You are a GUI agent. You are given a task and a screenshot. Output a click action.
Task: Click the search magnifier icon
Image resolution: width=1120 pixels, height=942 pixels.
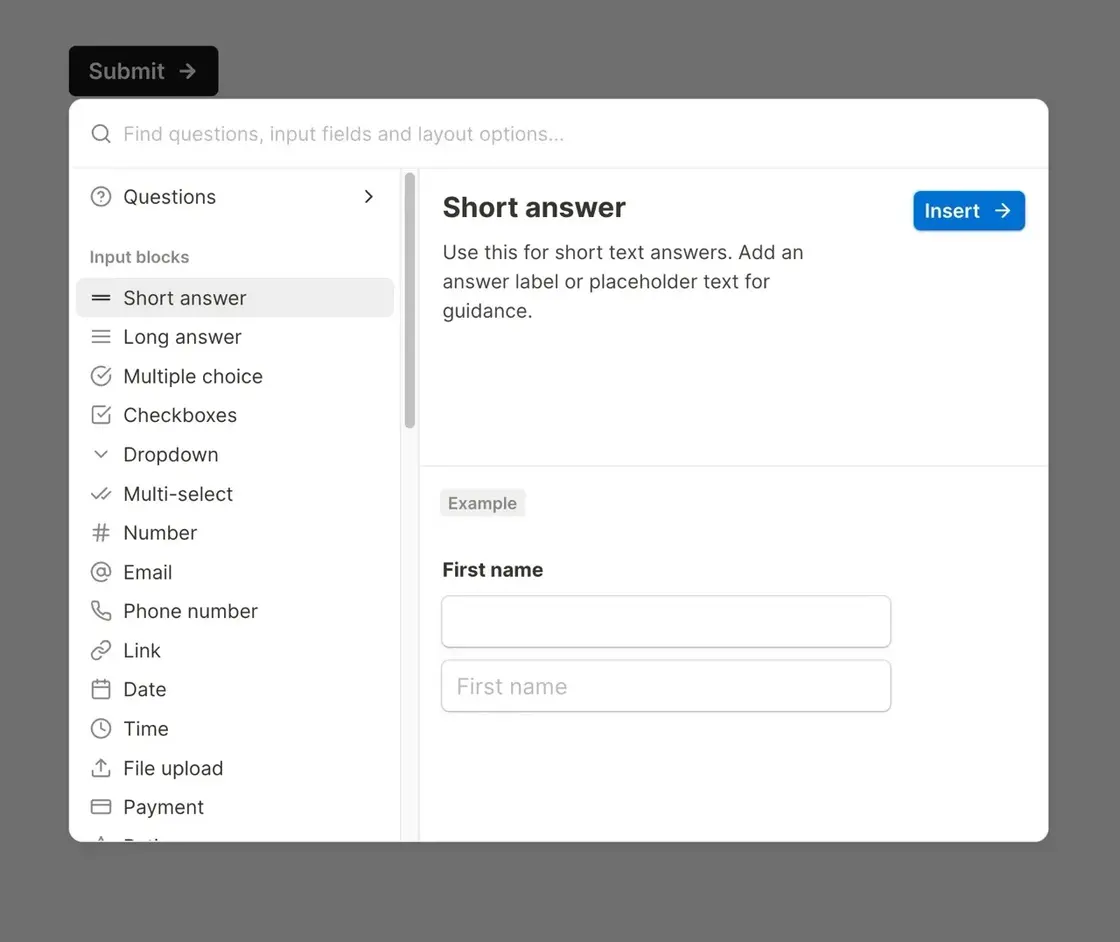(101, 134)
